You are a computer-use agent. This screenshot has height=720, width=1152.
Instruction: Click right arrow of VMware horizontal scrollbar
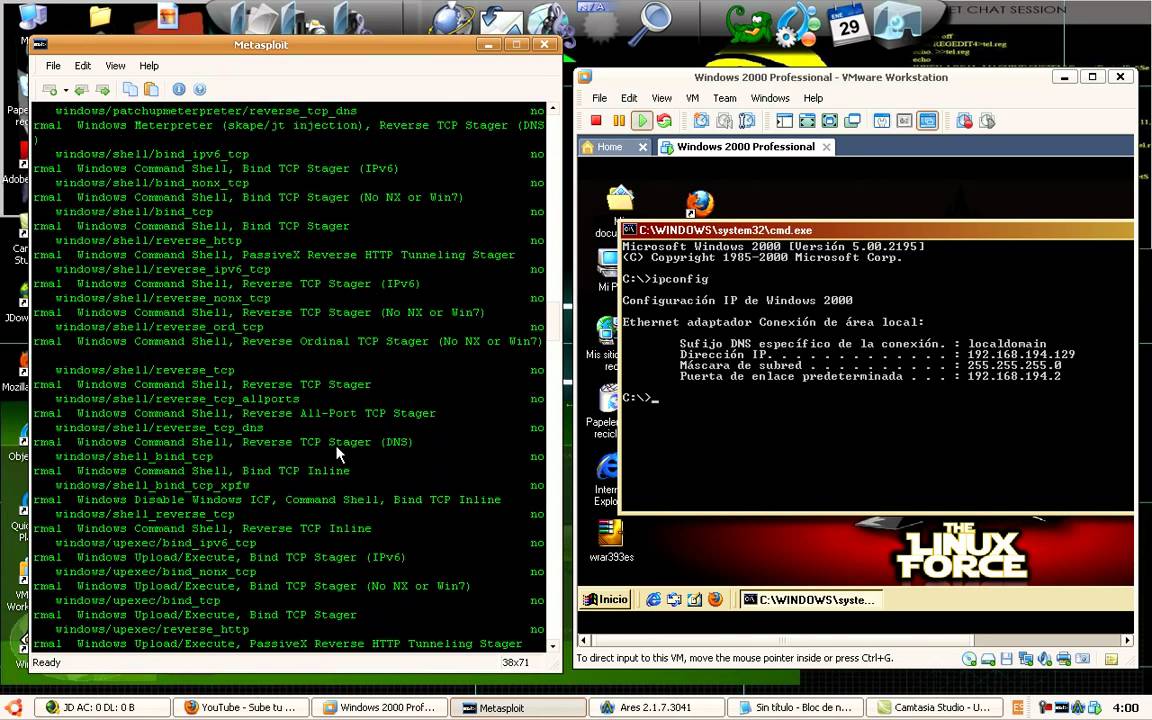(1127, 640)
